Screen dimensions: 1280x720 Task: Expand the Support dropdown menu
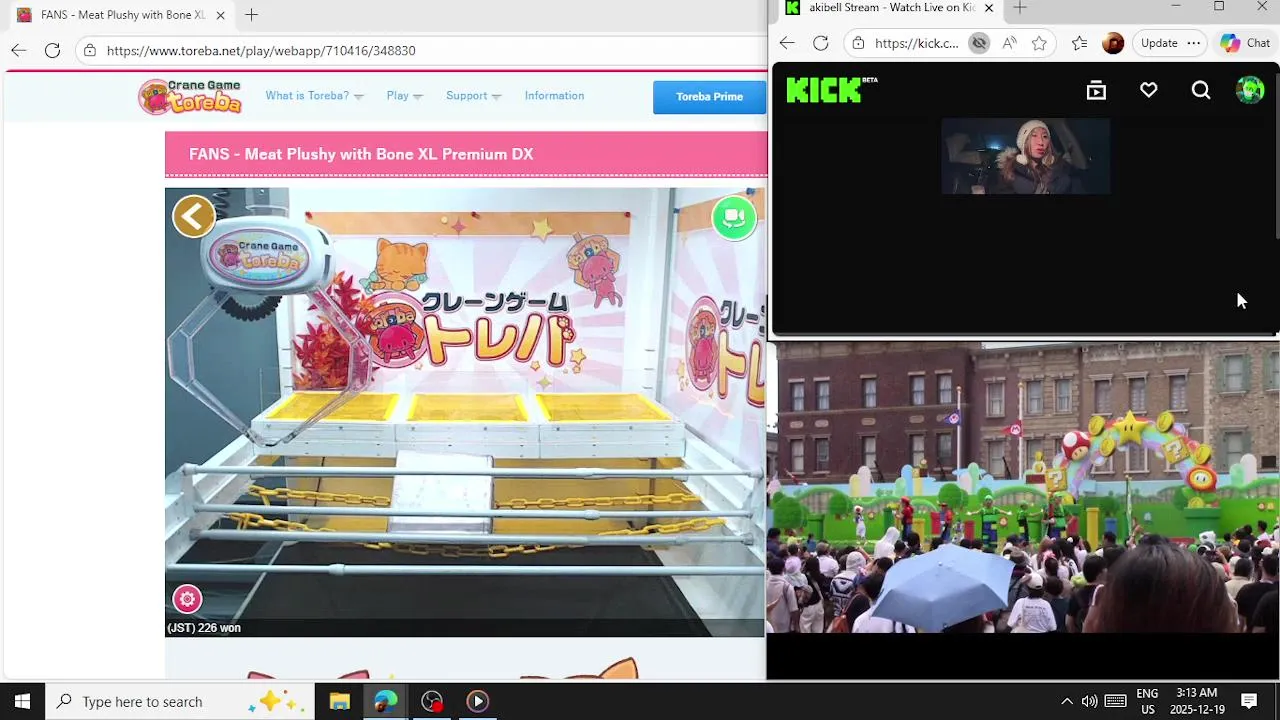pyautogui.click(x=473, y=96)
